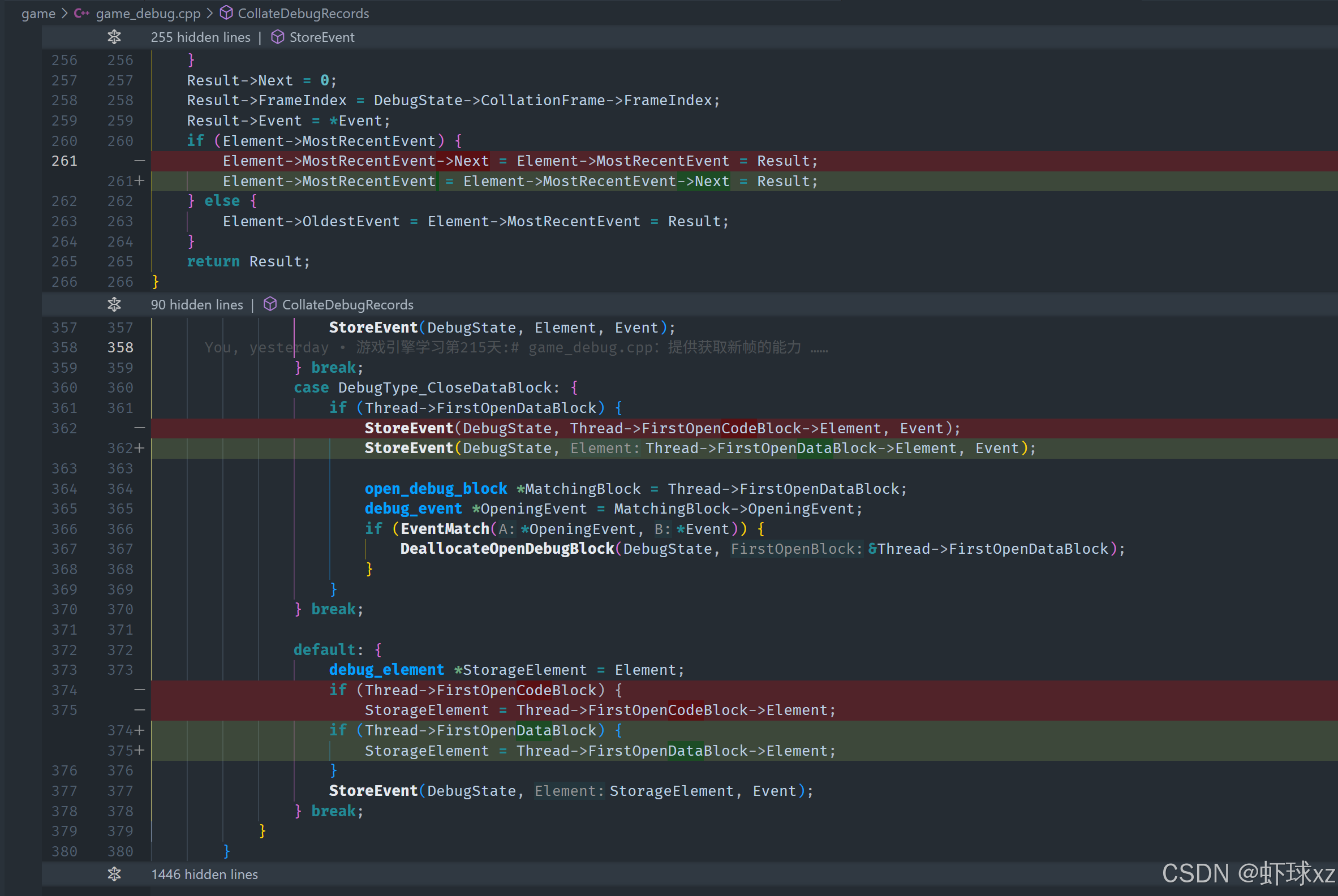Image resolution: width=1338 pixels, height=896 pixels.
Task: Jump to CollateDebugRecords in 90 hidden lines bar
Action: pos(347,304)
